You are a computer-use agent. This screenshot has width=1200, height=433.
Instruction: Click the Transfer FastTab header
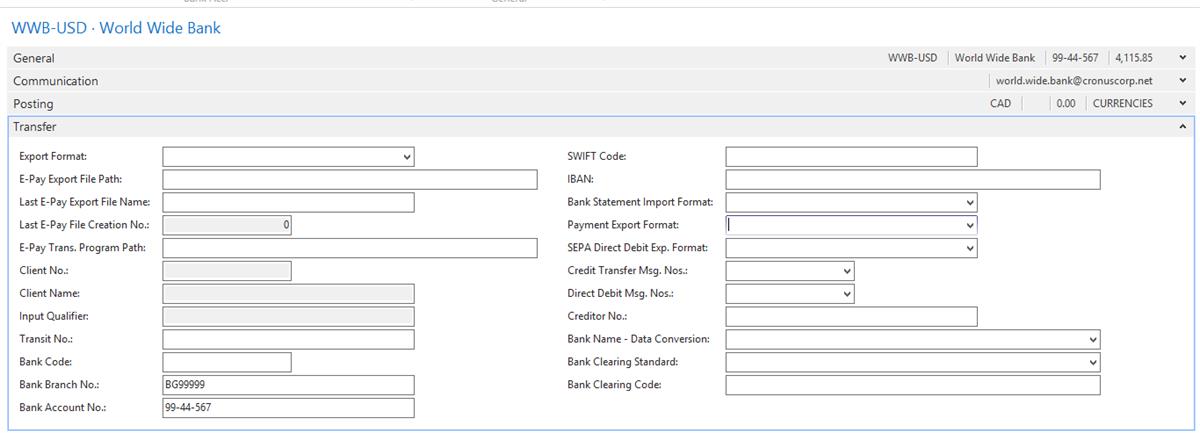[600, 127]
